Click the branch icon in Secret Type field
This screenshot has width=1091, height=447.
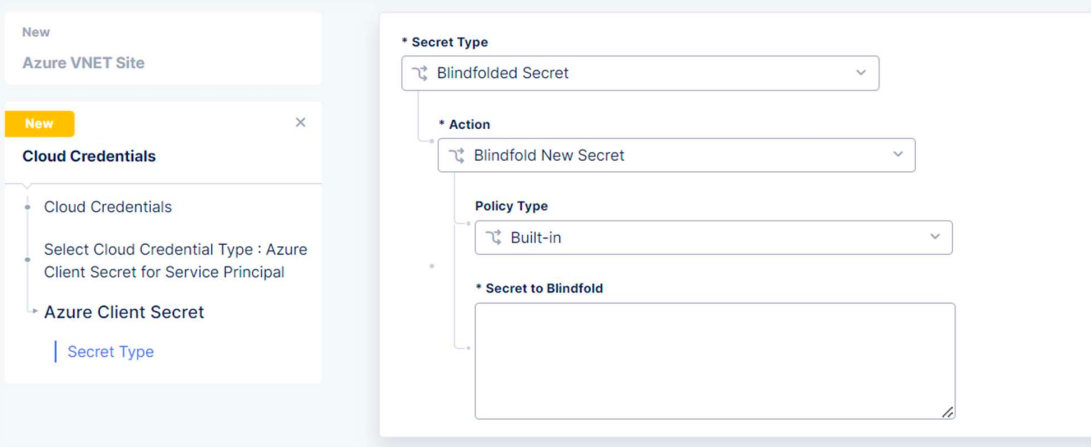click(420, 73)
